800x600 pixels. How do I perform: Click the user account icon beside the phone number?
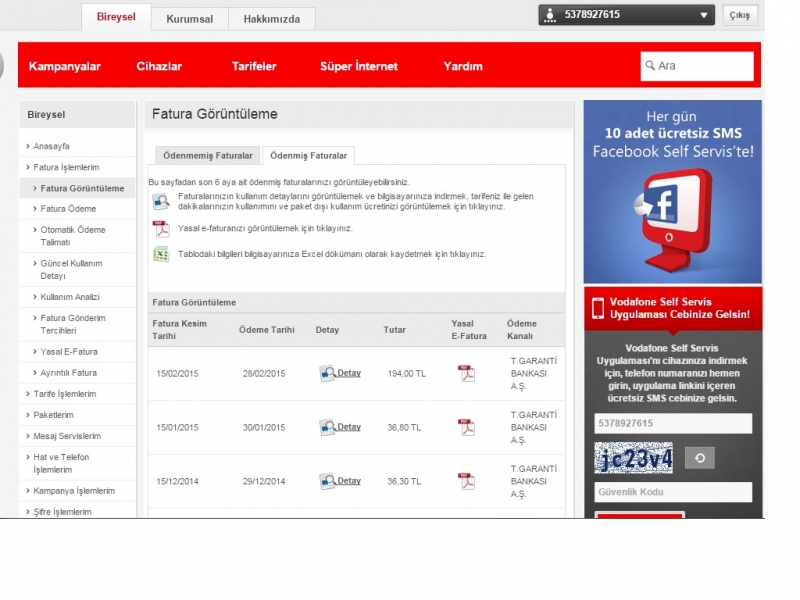click(549, 15)
